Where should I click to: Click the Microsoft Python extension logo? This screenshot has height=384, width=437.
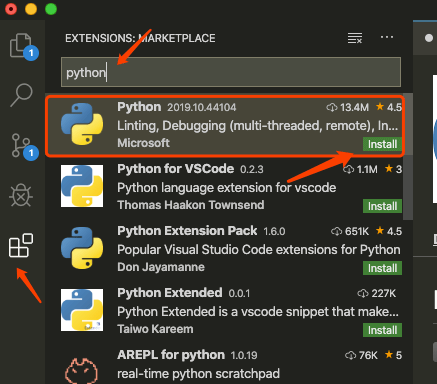82,124
